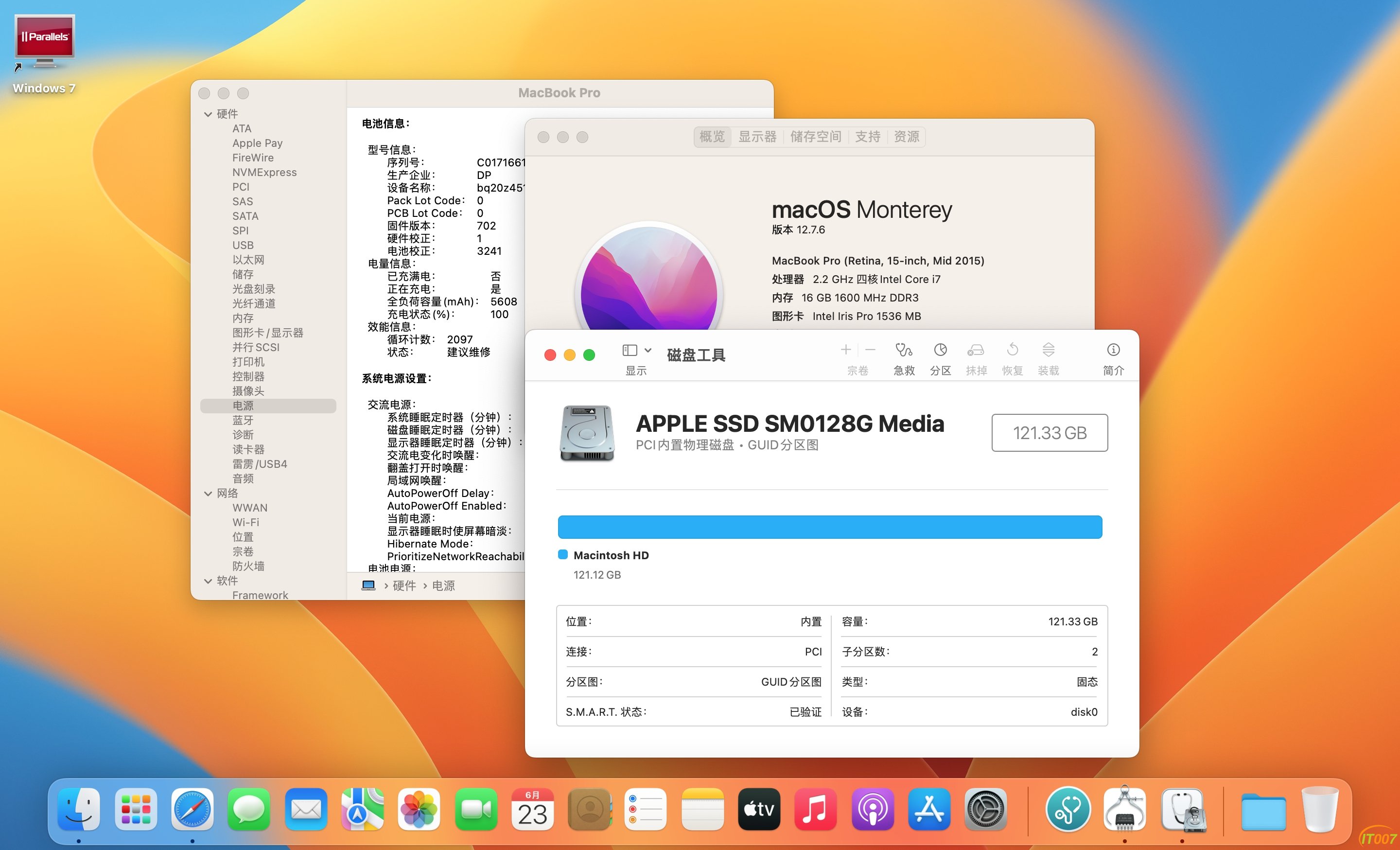Click the remove volume minus icon
This screenshot has height=850, width=1400.
[871, 350]
